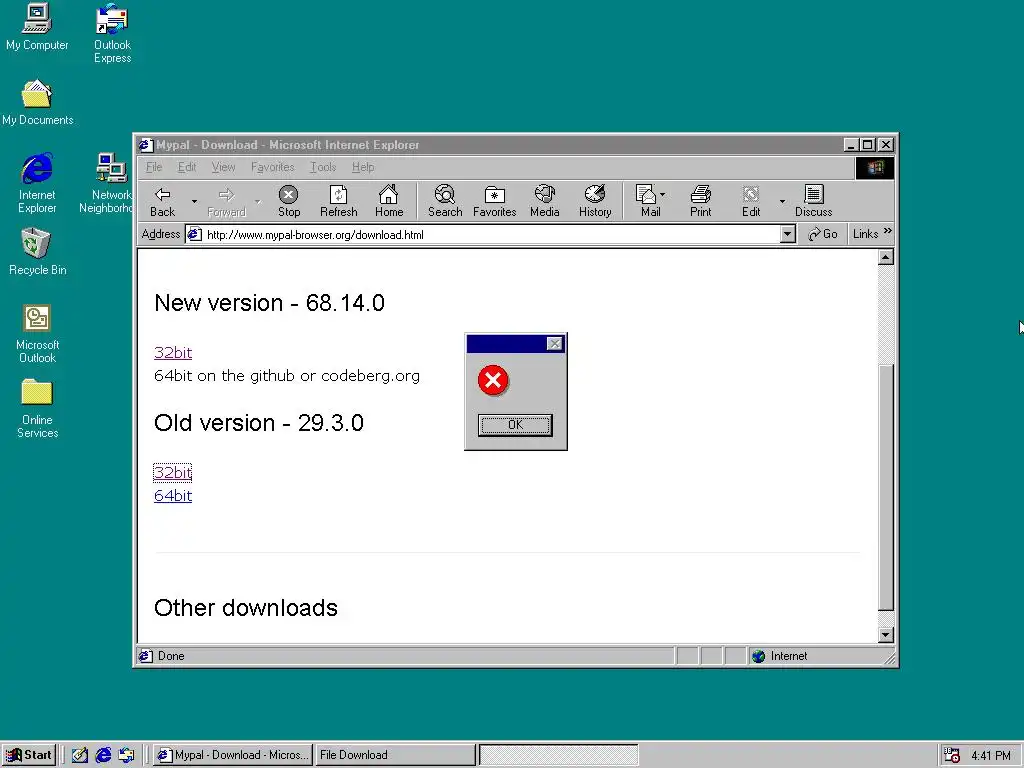Screen dimensions: 1024x768
Task: Open Outlook Express desktop icon
Action: (112, 33)
